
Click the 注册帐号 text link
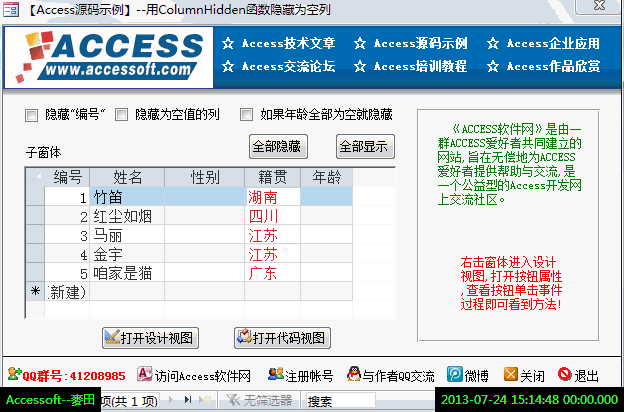pos(309,375)
